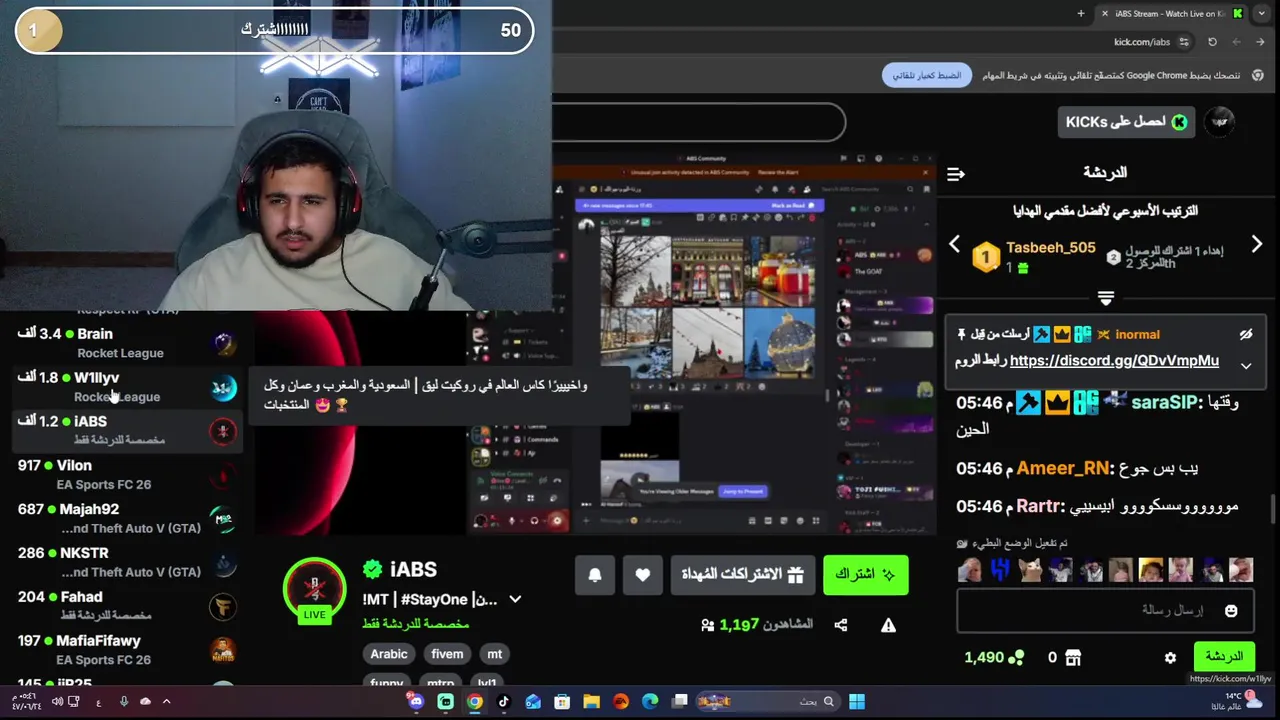Screen dimensions: 1280x720
Task: Click Chrome's forward navigation arrow
Action: tap(1236, 42)
